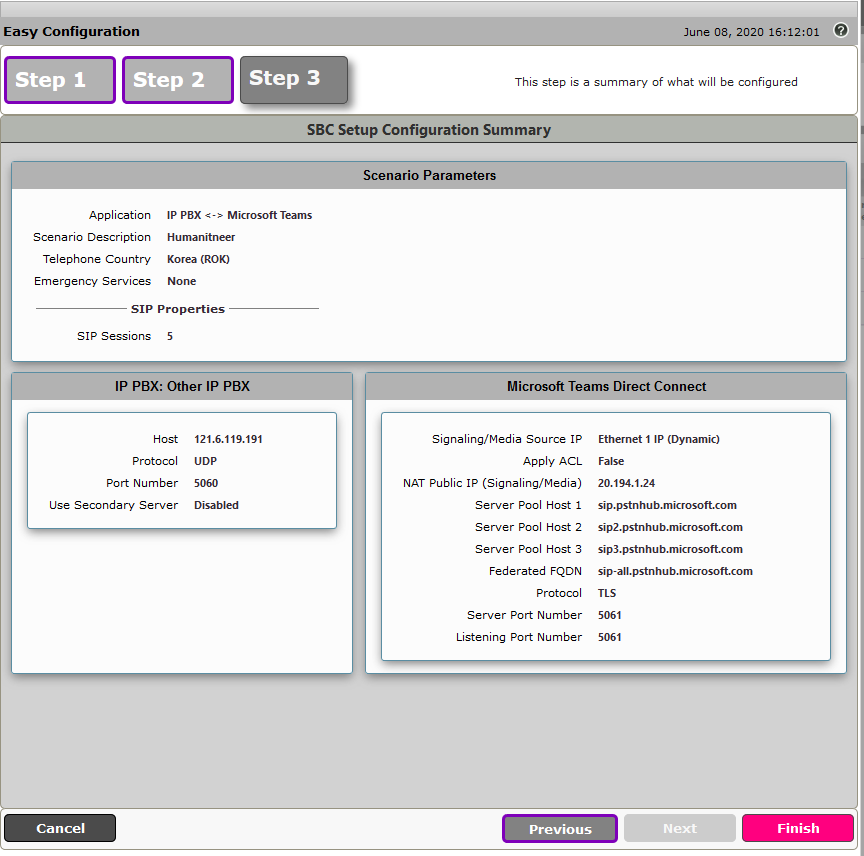Click the Previous button
Viewport: 864px width, 856px height.
[560, 828]
